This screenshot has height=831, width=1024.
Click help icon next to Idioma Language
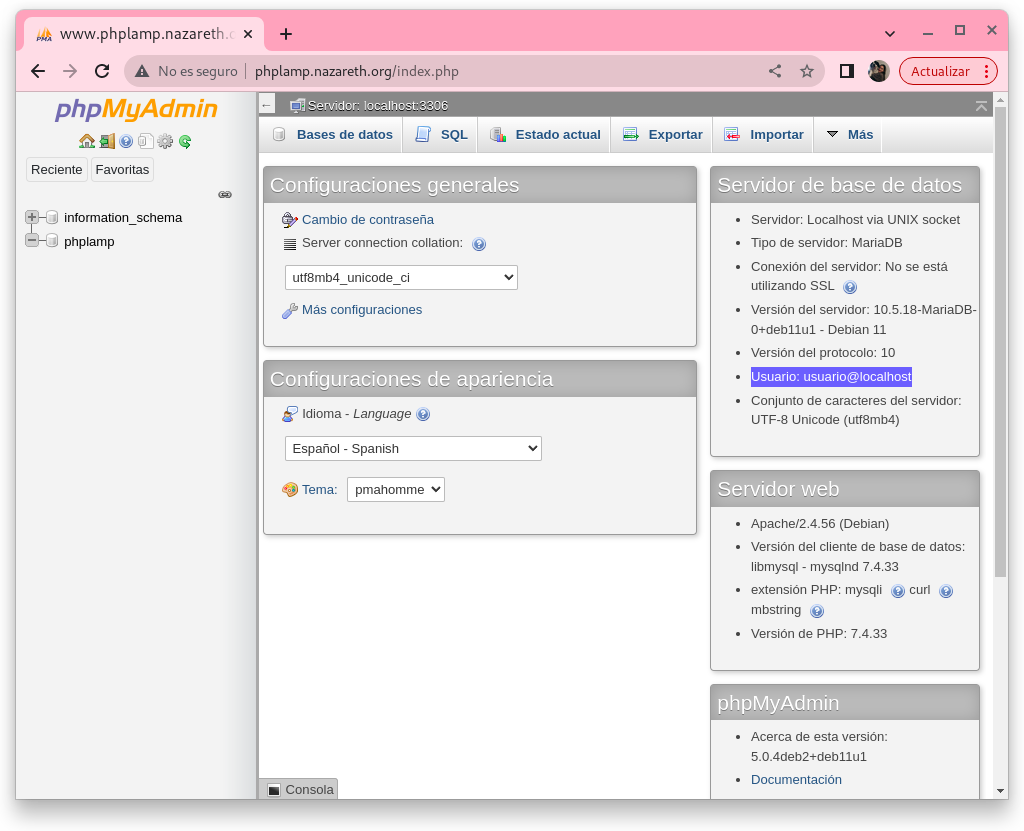[423, 414]
